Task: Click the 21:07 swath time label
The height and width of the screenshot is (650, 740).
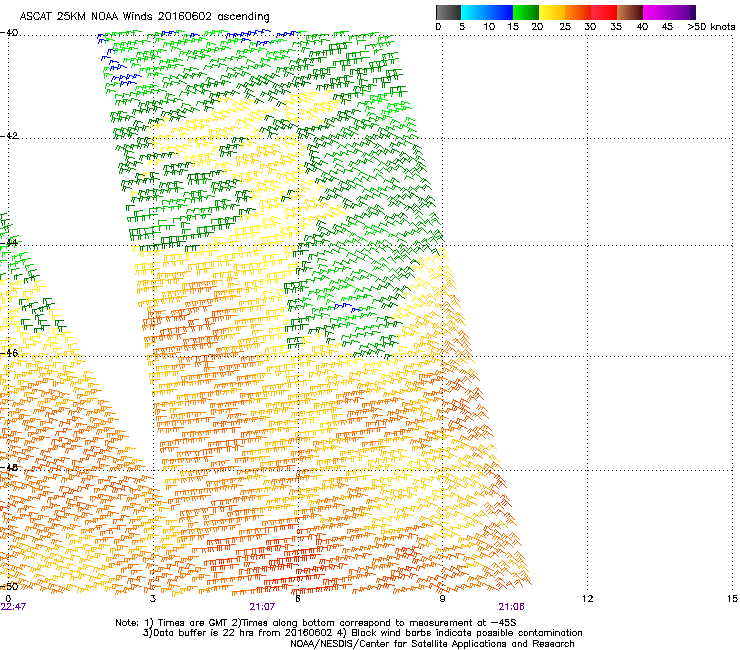Action: (262, 607)
